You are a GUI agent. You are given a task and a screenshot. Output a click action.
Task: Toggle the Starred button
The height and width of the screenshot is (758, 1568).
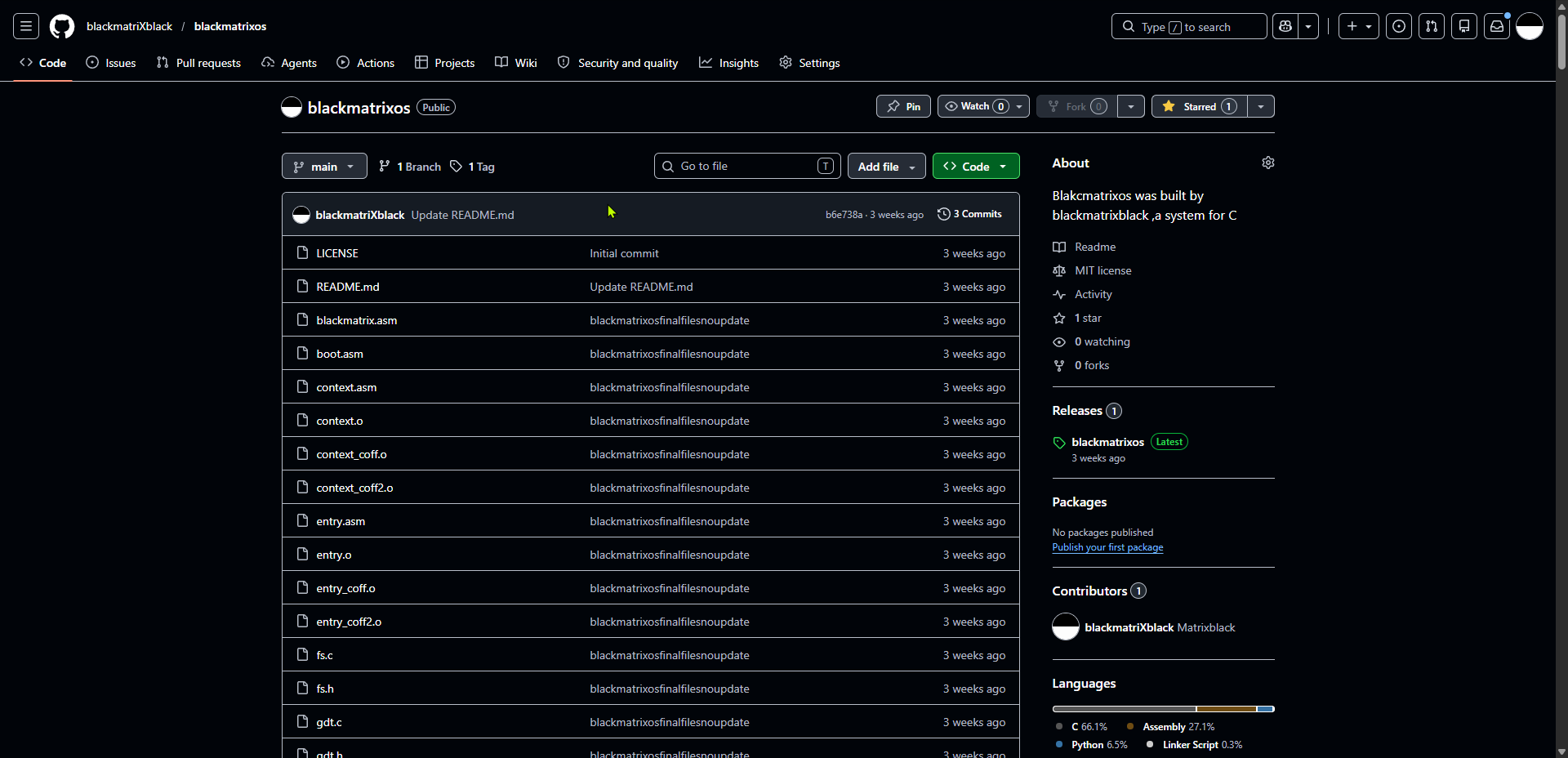[1200, 106]
